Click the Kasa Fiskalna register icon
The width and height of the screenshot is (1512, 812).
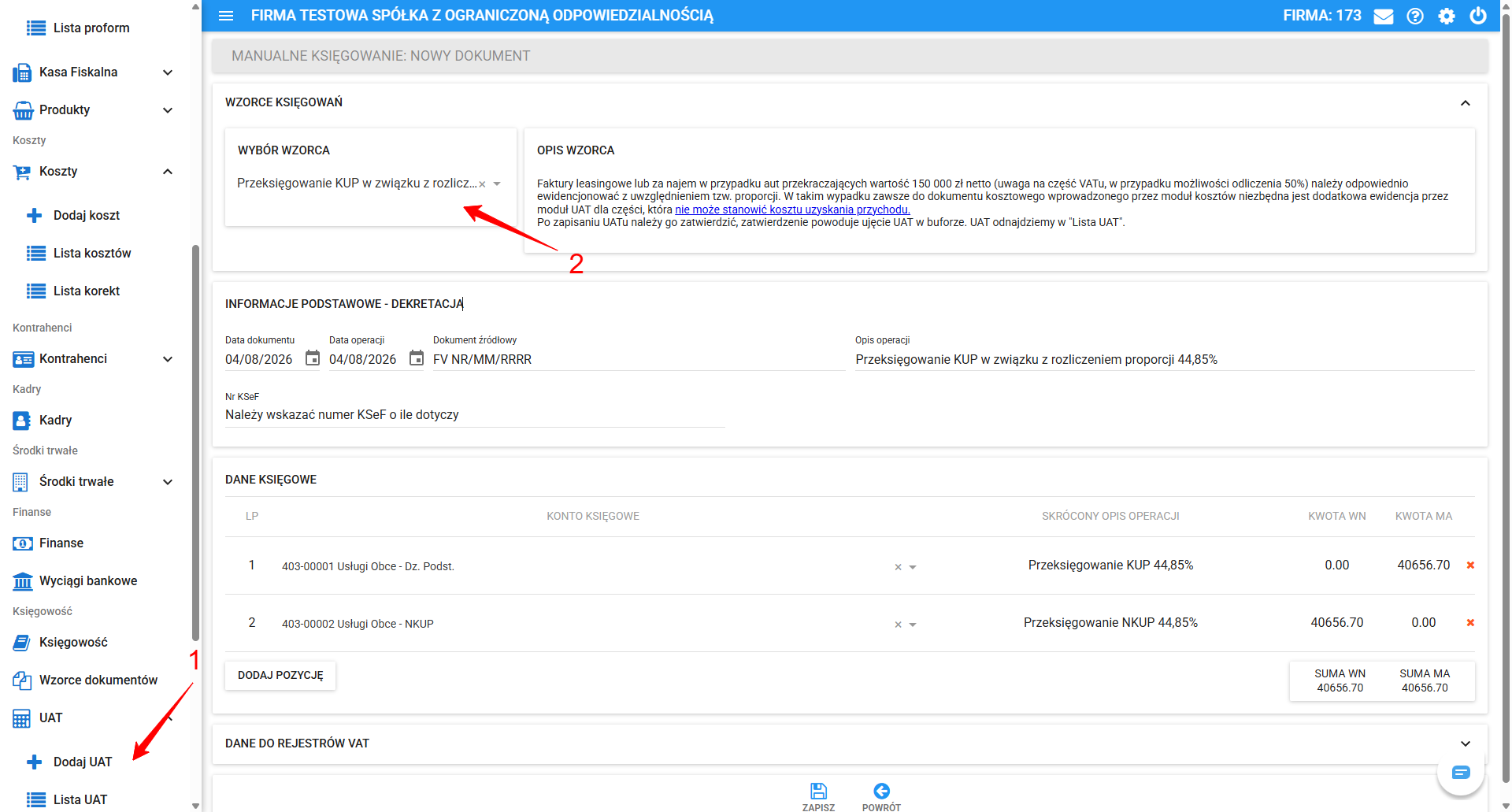[x=22, y=72]
